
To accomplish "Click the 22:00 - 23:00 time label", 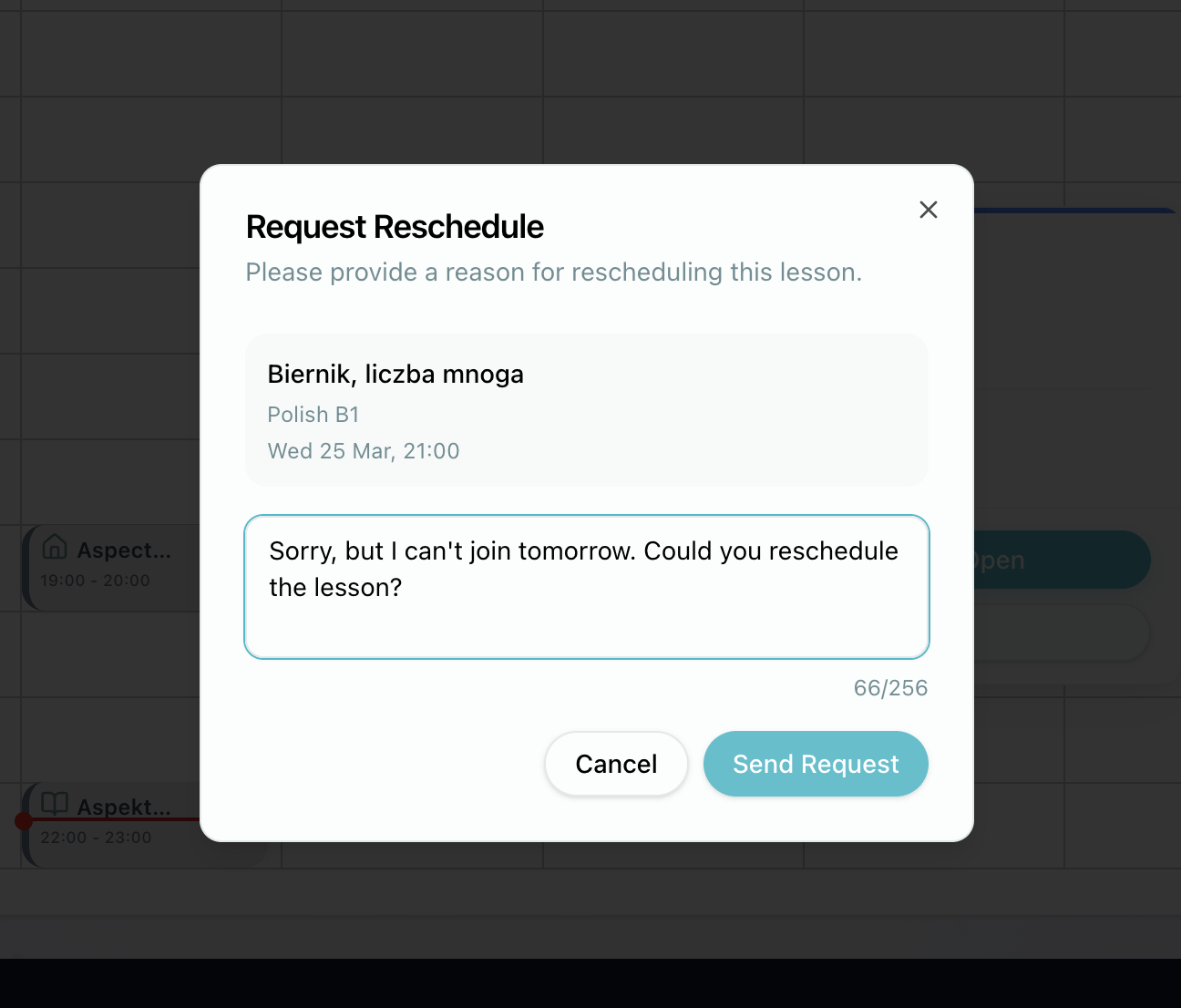I will [x=96, y=838].
